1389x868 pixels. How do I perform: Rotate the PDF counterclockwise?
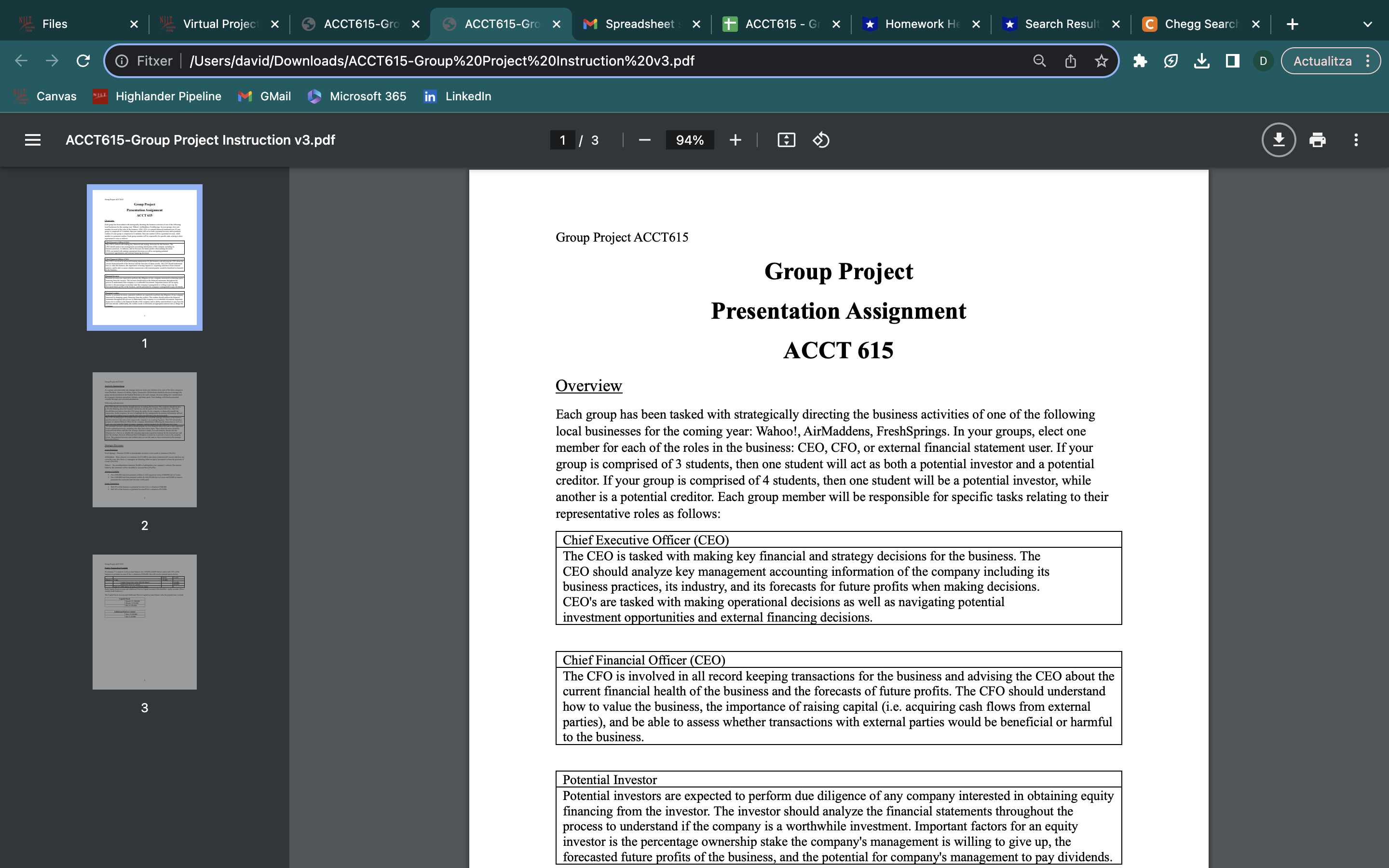tap(820, 139)
